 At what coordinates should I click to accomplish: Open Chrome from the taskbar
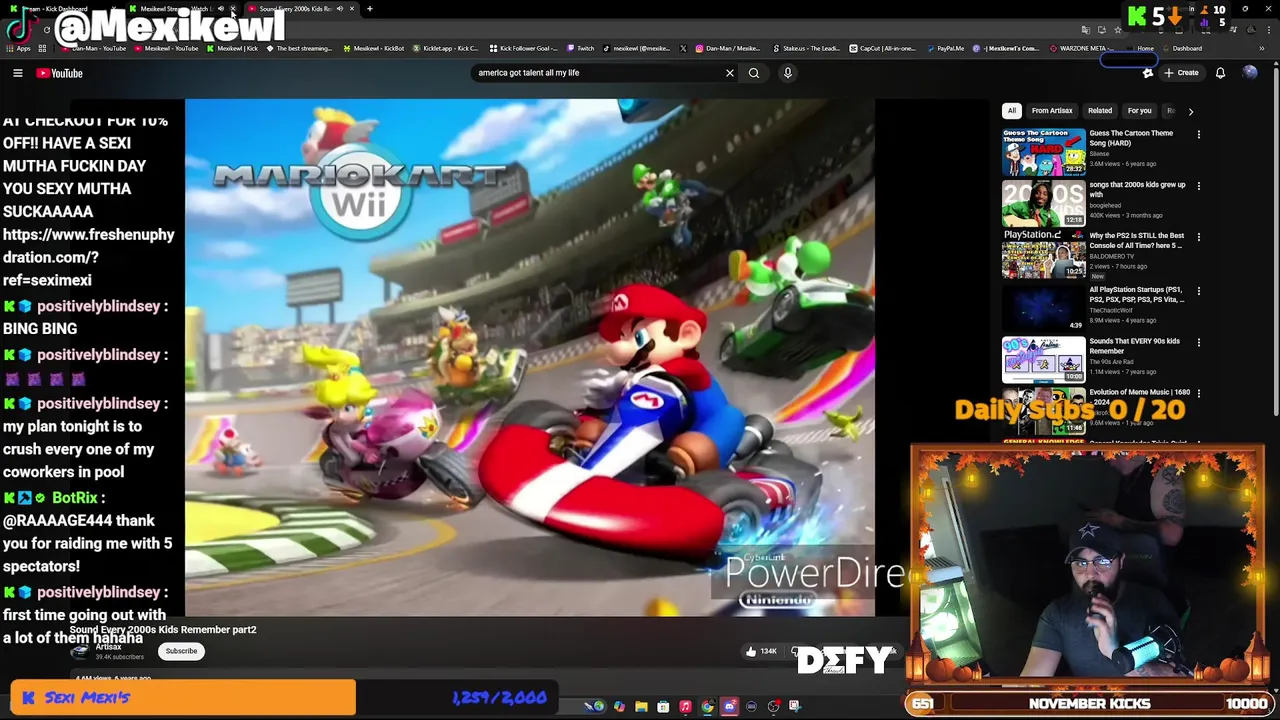click(707, 707)
